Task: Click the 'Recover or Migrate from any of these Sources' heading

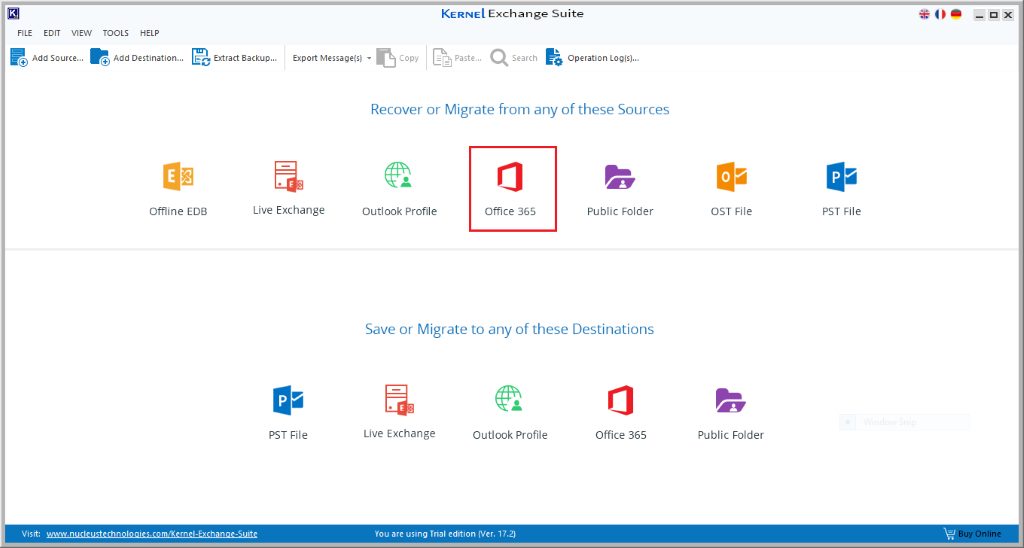Action: (520, 109)
